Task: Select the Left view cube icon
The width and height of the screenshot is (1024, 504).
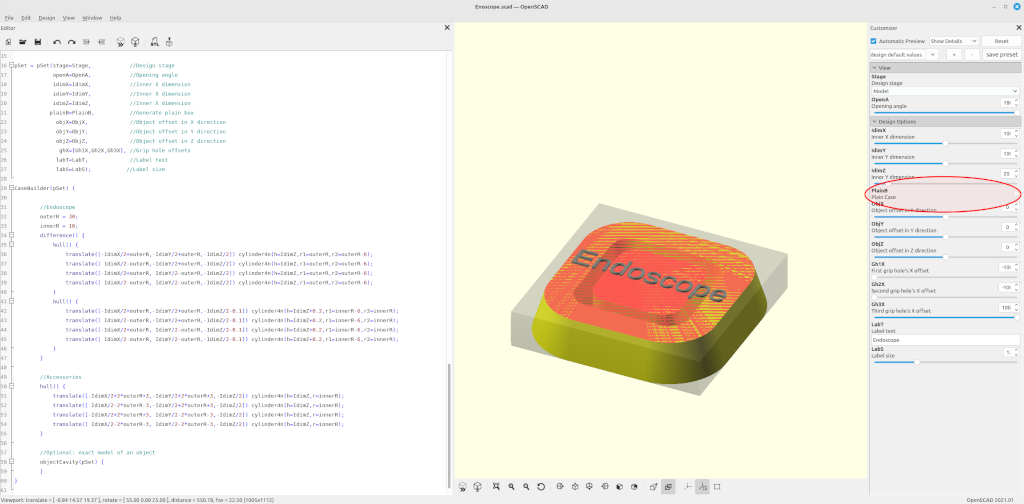Action: click(605, 486)
